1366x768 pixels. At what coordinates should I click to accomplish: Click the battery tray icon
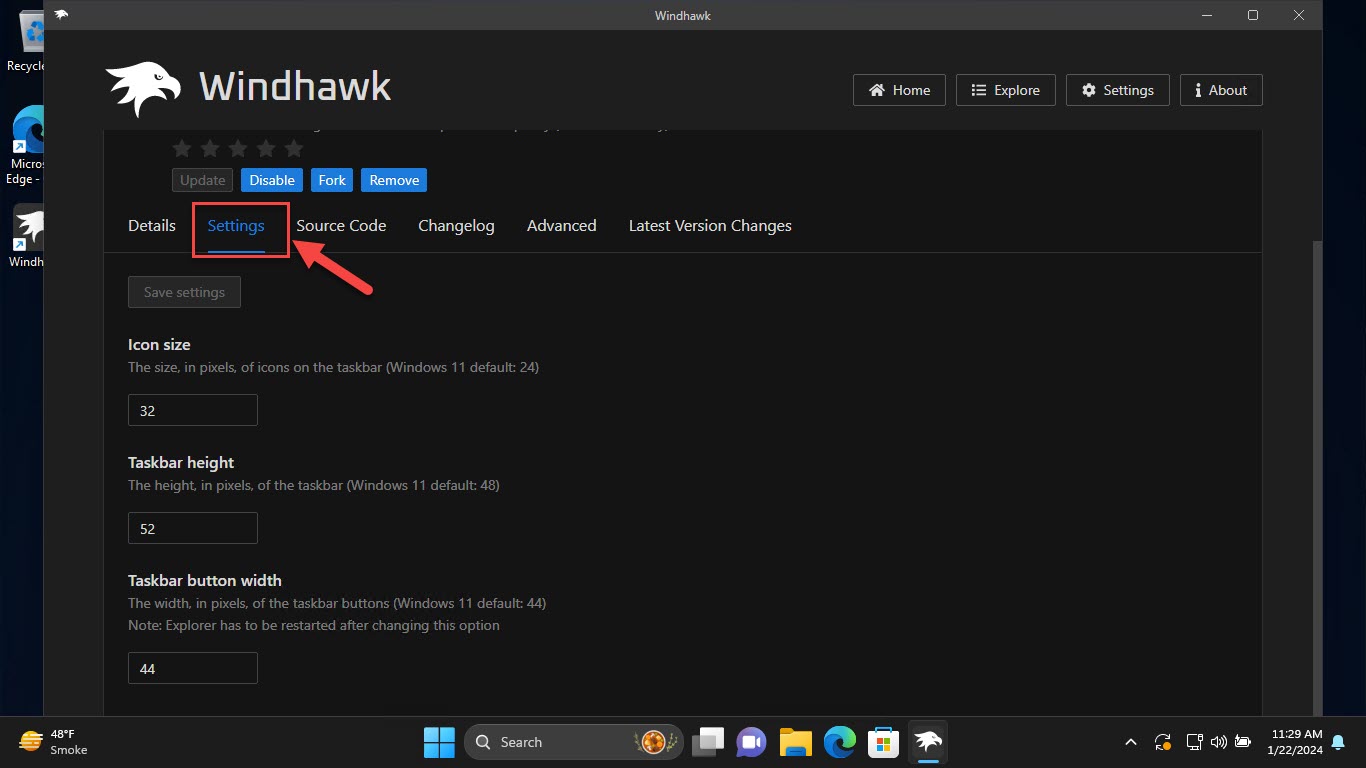coord(1243,742)
